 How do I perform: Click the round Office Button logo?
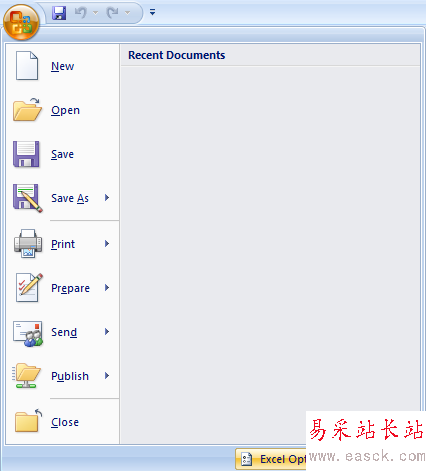pyautogui.click(x=21, y=22)
